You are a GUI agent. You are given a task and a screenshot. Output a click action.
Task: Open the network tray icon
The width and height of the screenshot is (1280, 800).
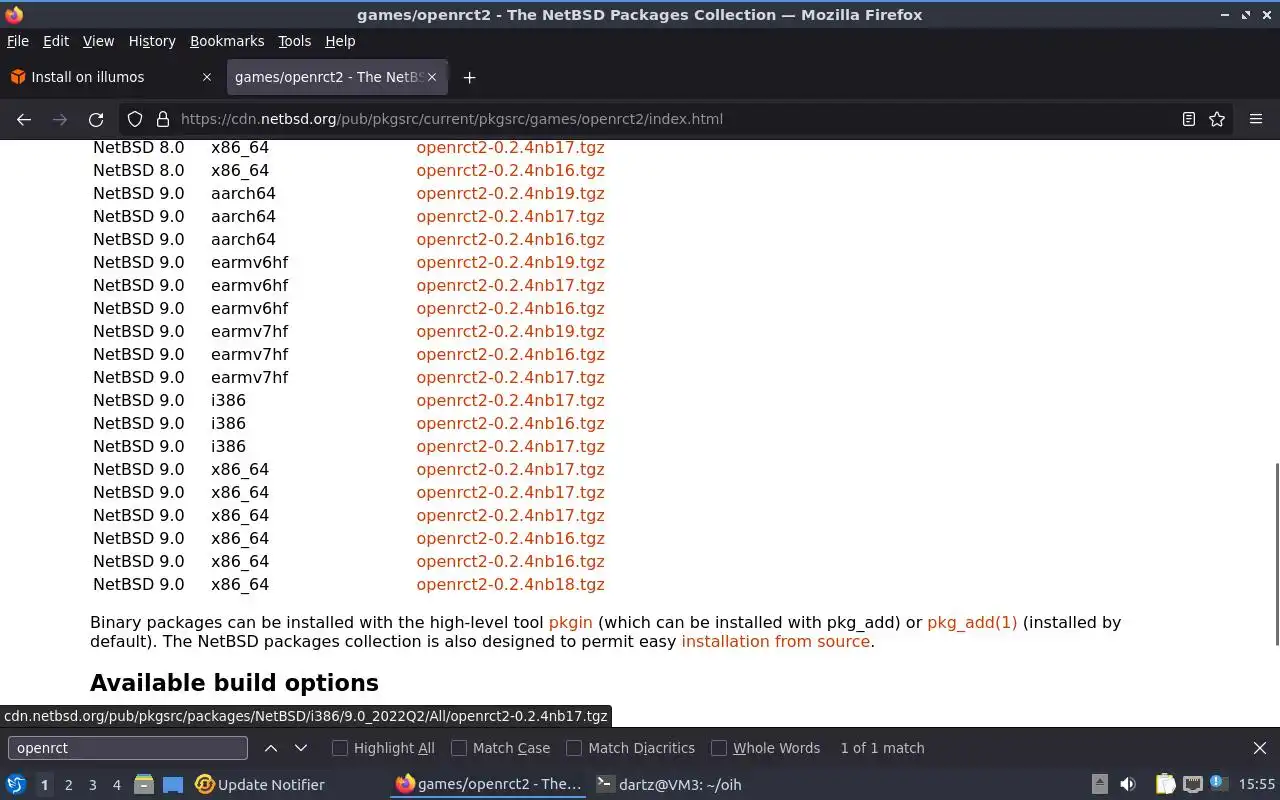click(1192, 785)
